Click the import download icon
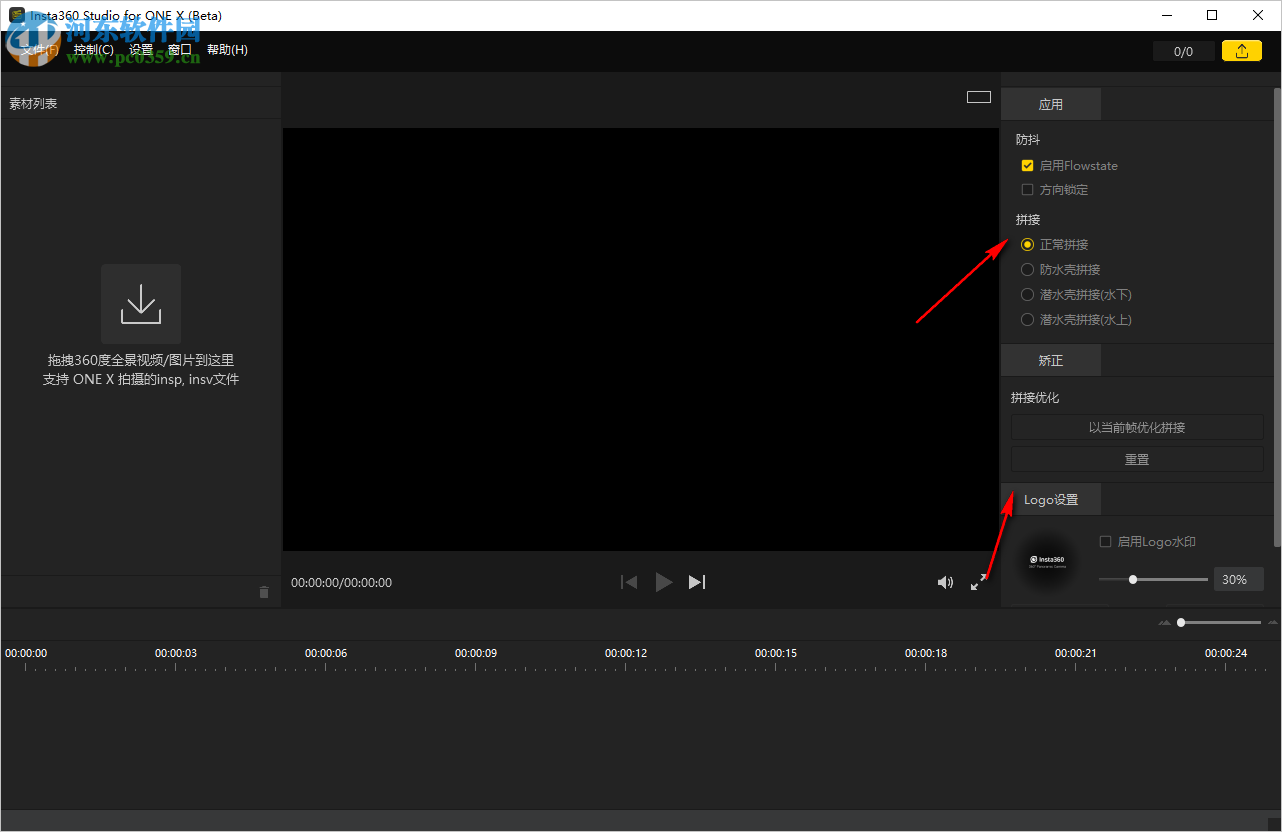The image size is (1282, 832). pos(141,304)
